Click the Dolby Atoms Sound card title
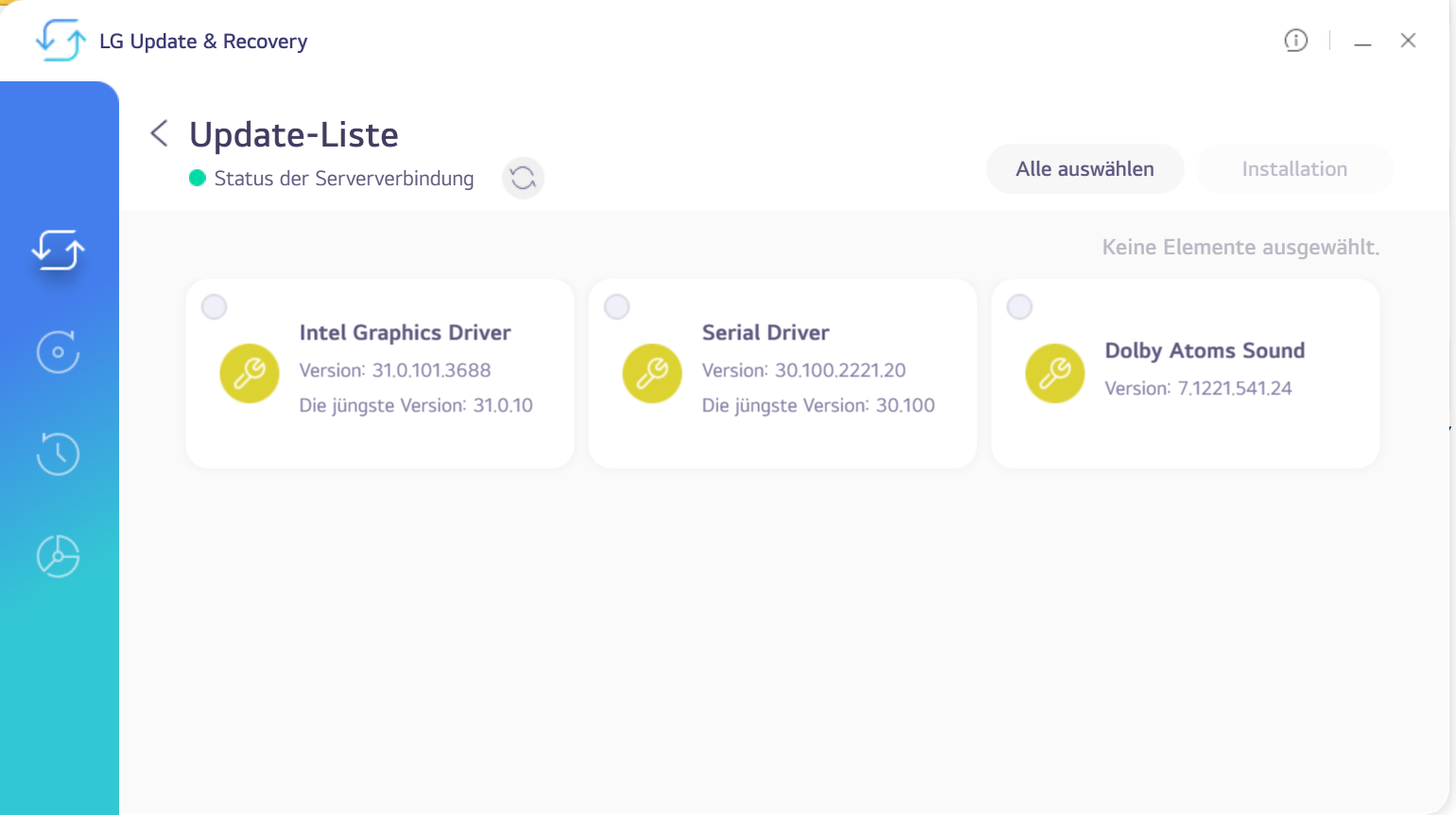Image resolution: width=1456 pixels, height=815 pixels. tap(1205, 351)
